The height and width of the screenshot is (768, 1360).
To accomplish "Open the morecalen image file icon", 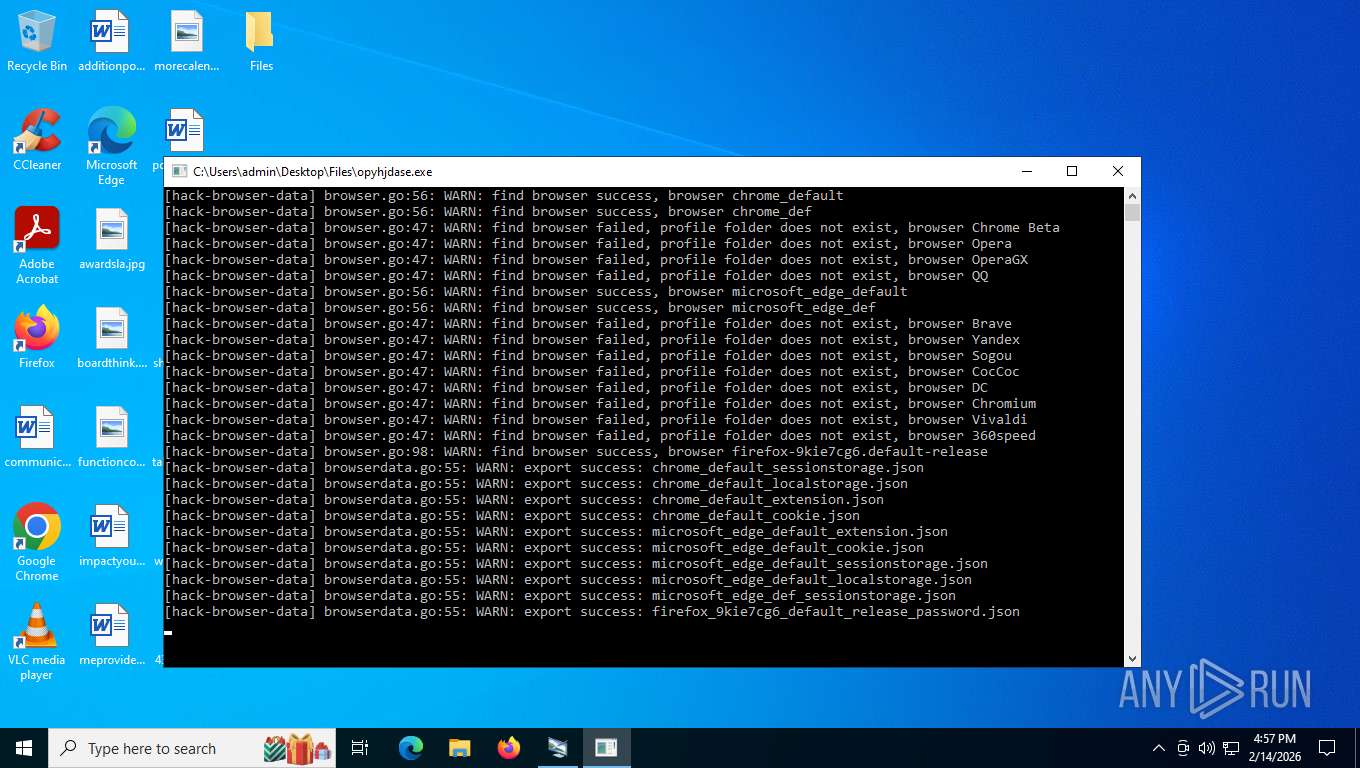I will [x=186, y=42].
